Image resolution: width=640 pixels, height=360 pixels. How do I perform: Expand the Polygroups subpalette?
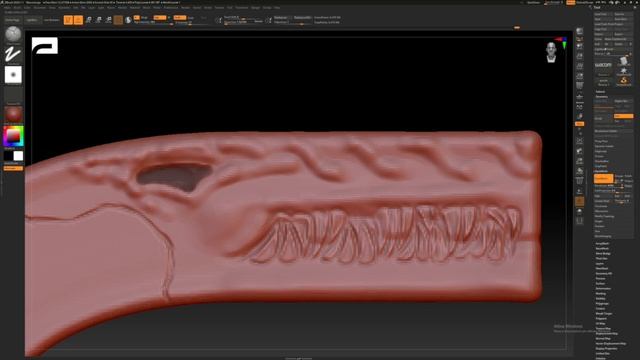602,304
